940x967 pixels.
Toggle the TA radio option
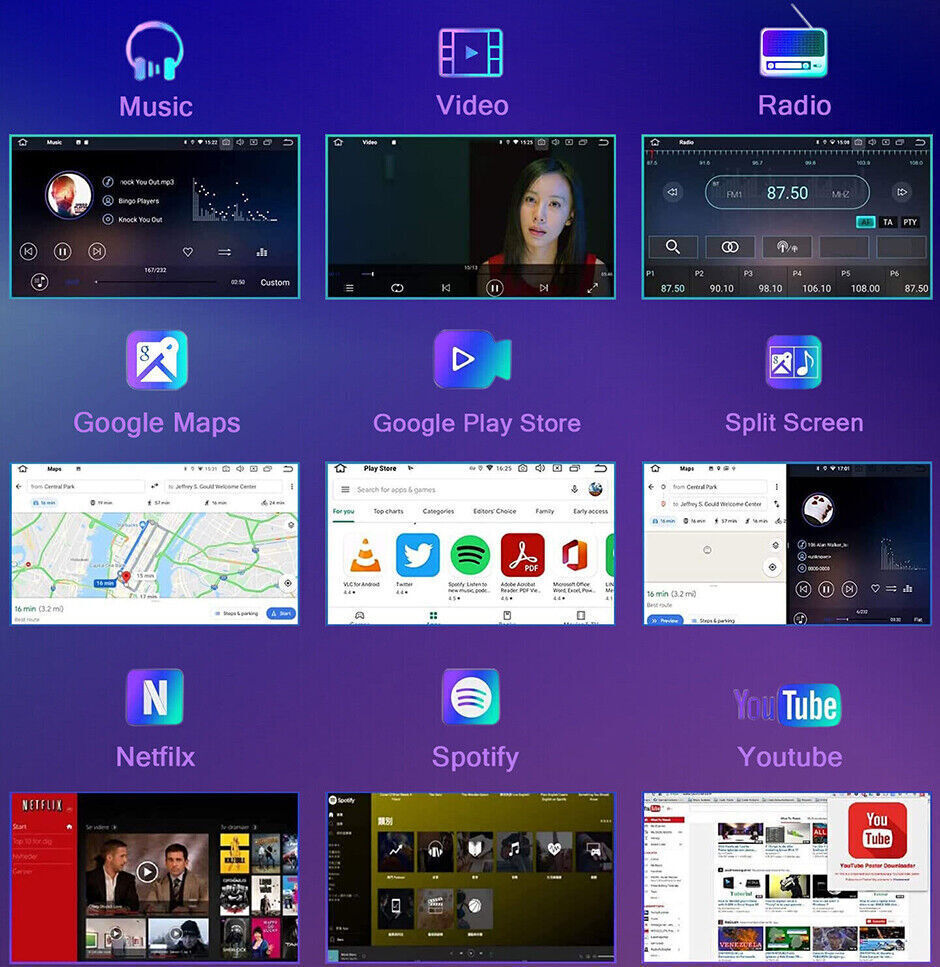point(888,222)
